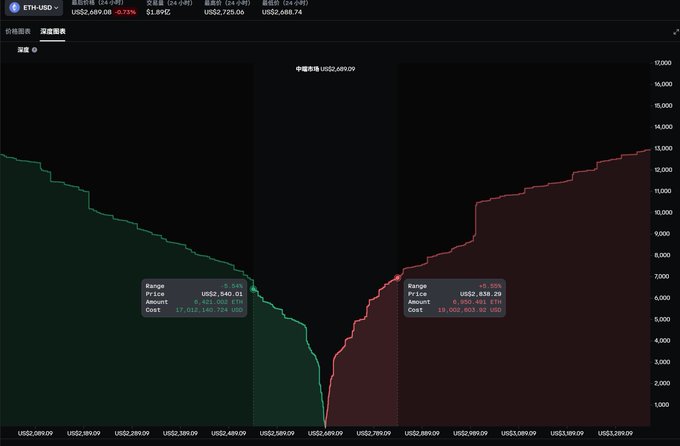Click the bid tooltip price US$2,540.01
This screenshot has width=680, height=446.
[222, 294]
